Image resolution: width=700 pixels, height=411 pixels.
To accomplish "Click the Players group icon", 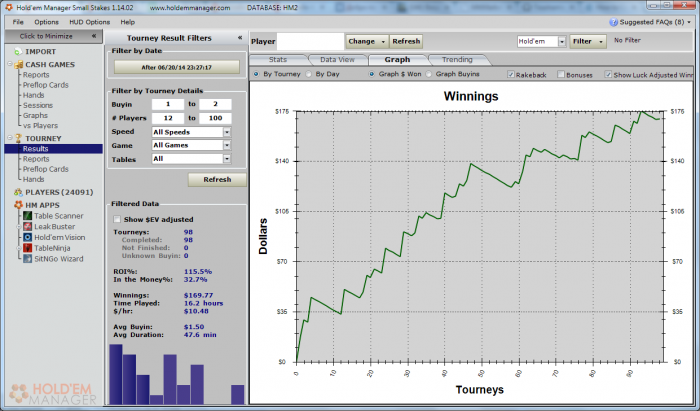I will point(18,192).
